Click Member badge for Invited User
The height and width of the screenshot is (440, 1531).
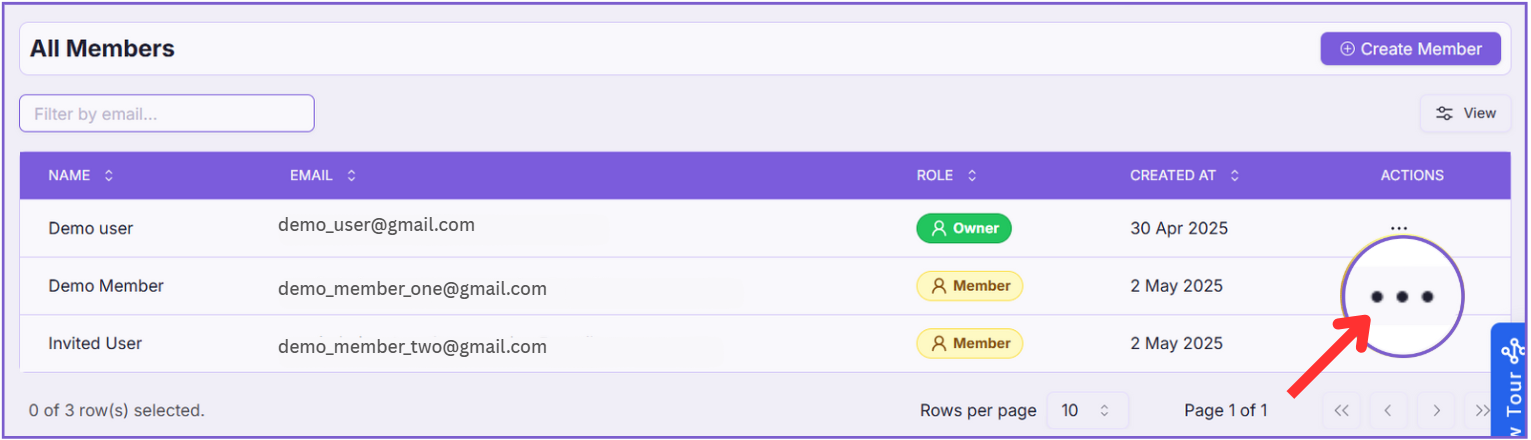click(969, 343)
